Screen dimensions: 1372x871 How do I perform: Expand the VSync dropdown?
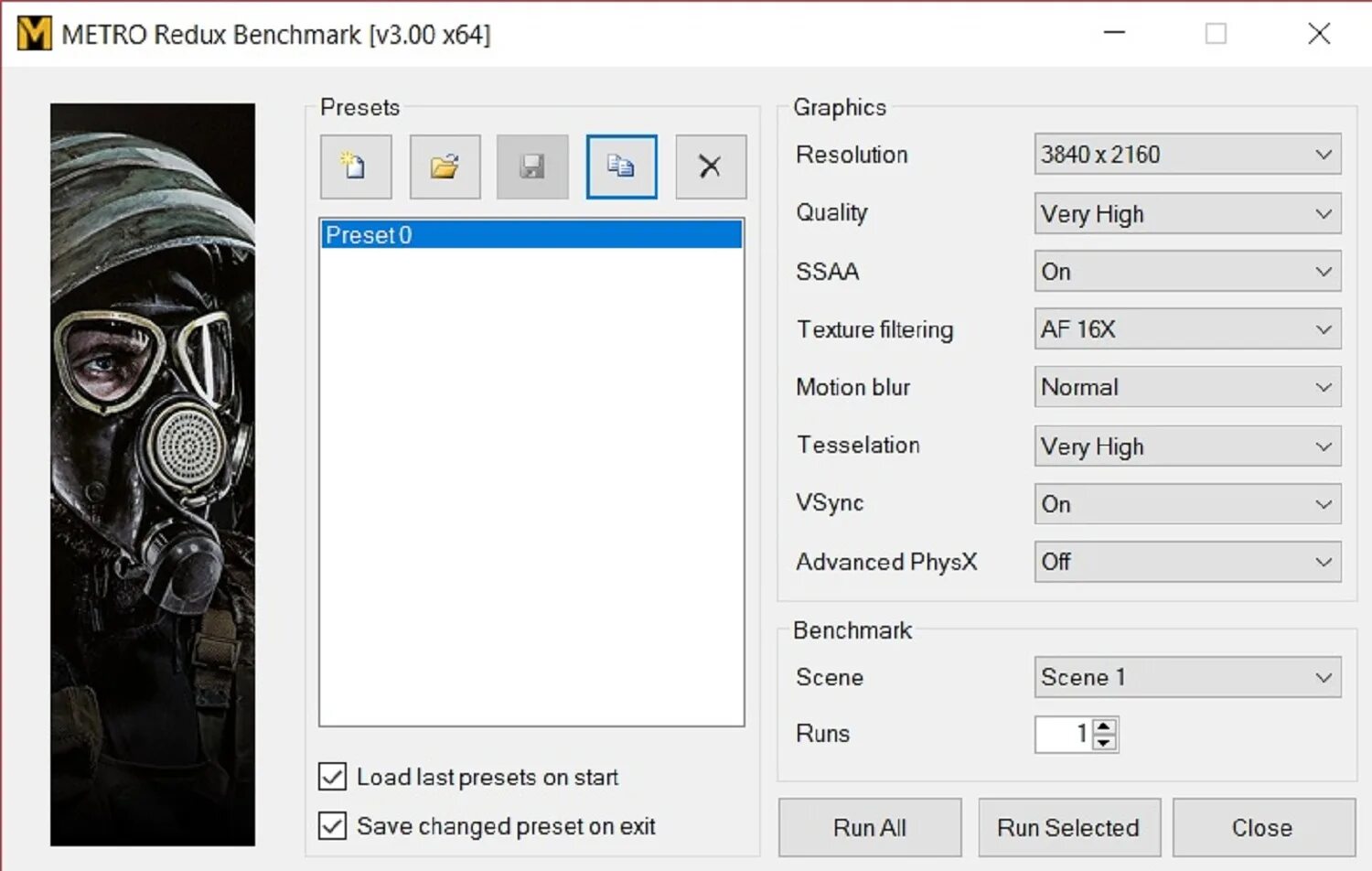point(1187,504)
